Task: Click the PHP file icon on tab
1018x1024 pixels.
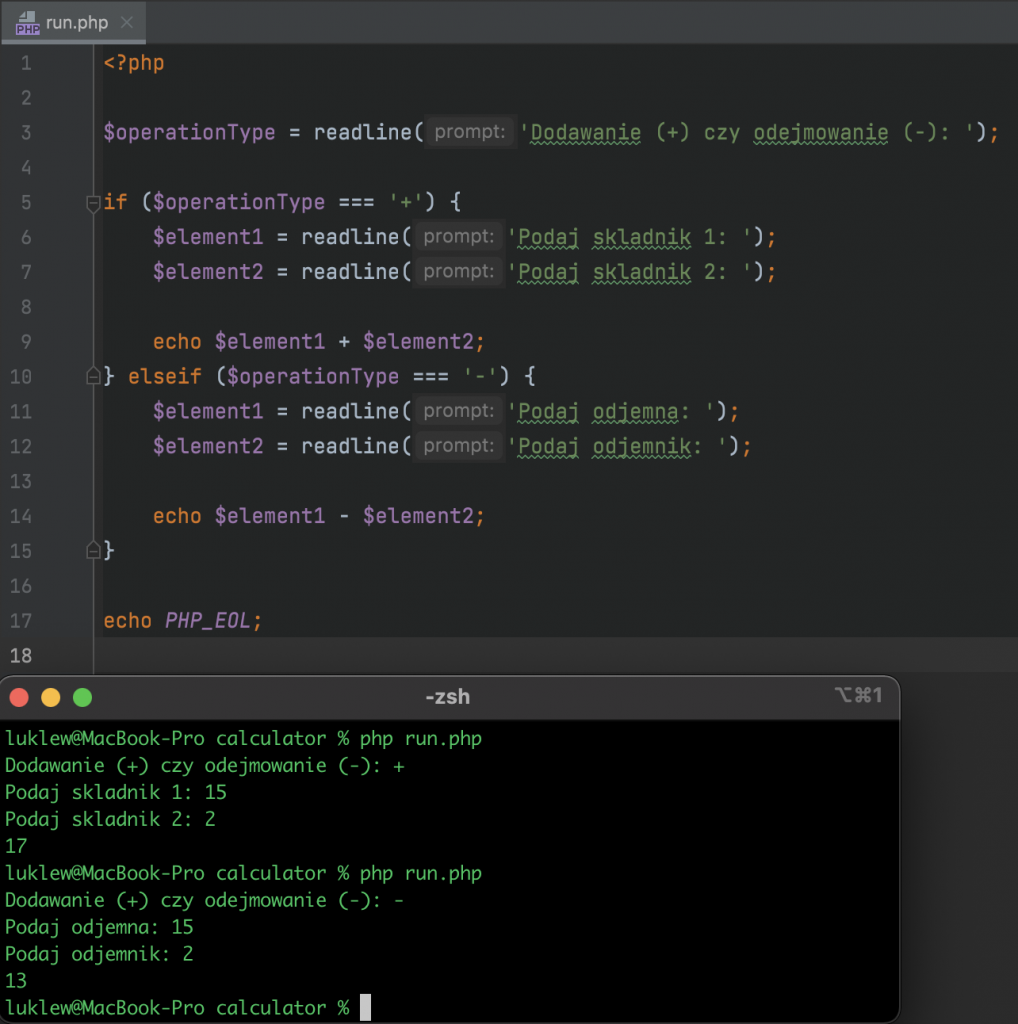Action: pyautogui.click(x=27, y=23)
